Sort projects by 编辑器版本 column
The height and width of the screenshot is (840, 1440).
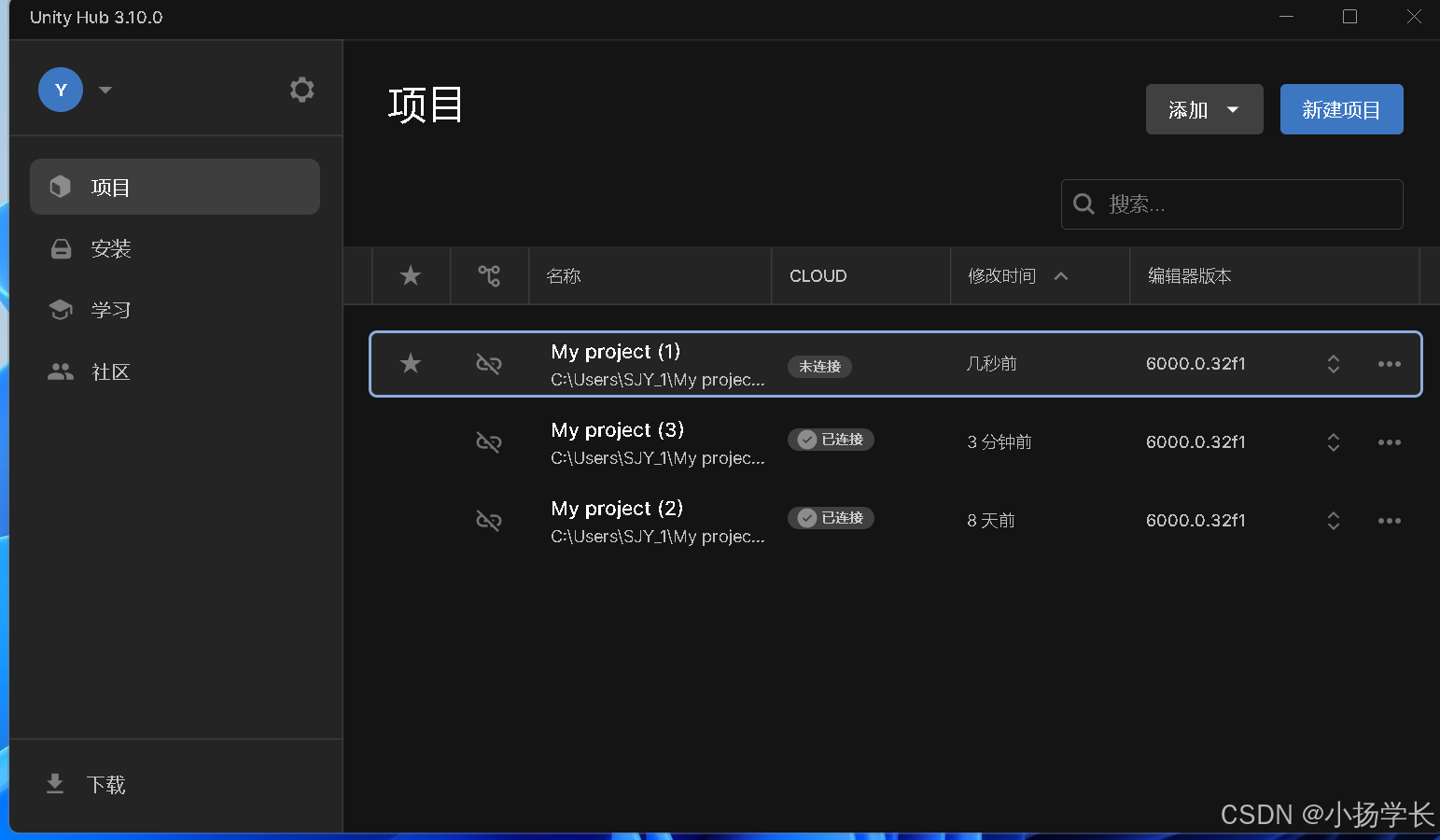[1190, 275]
